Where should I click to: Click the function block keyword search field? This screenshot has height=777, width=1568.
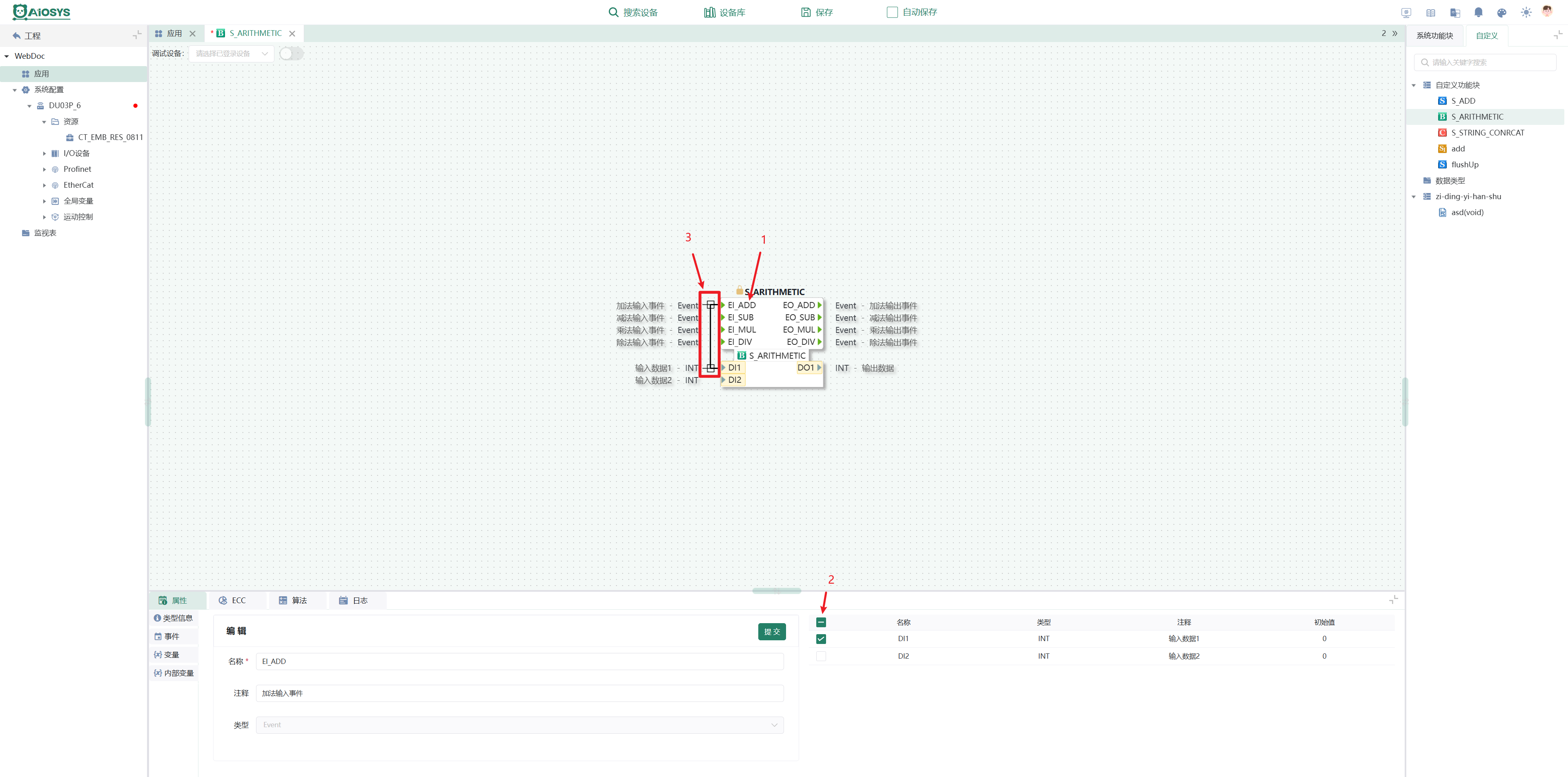(1485, 62)
